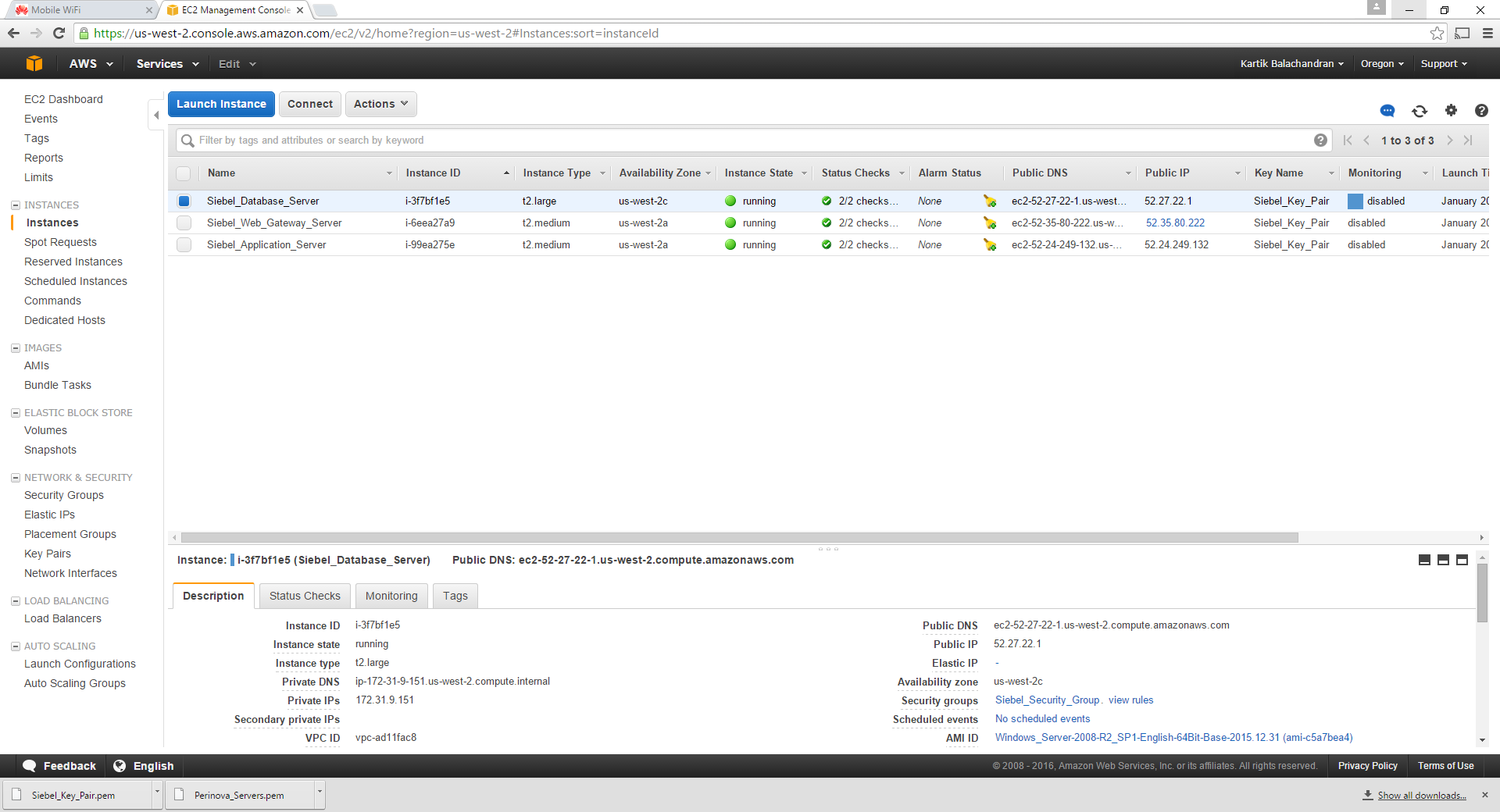Check the Siebel_Web_Gateway_Server row checkbox
Image resolution: width=1500 pixels, height=812 pixels.
coord(184,223)
